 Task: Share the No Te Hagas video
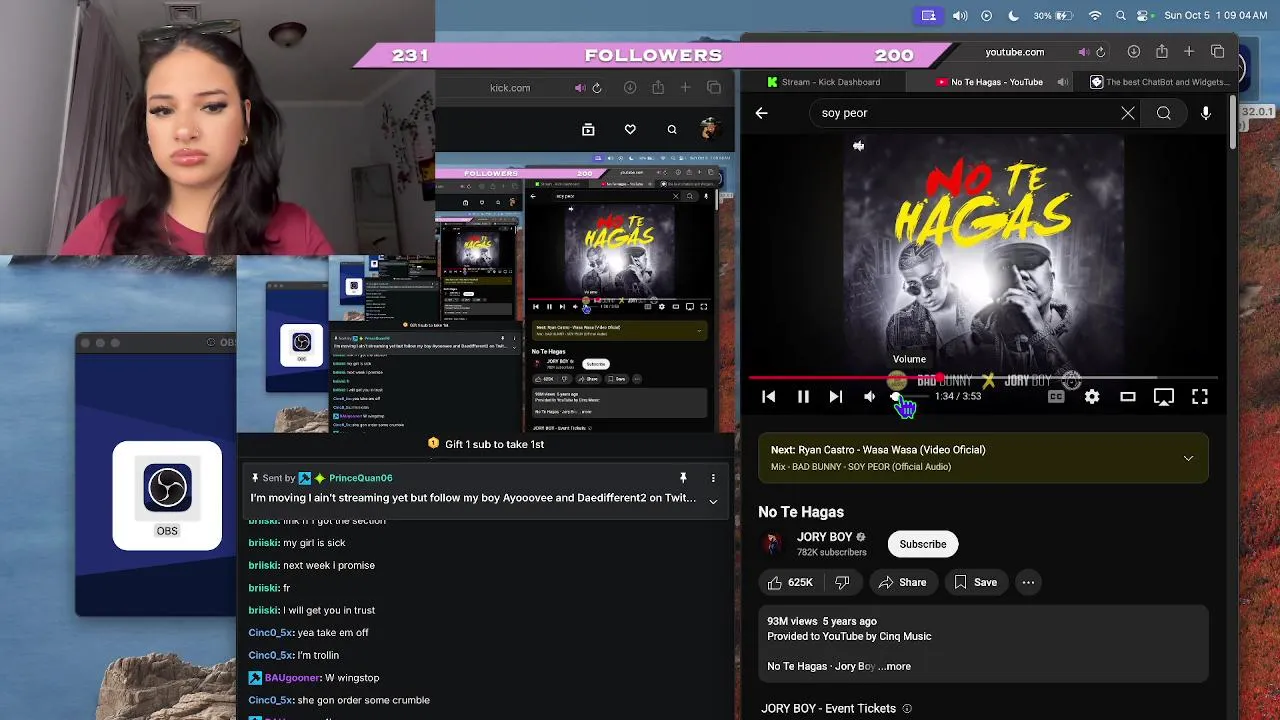point(902,582)
